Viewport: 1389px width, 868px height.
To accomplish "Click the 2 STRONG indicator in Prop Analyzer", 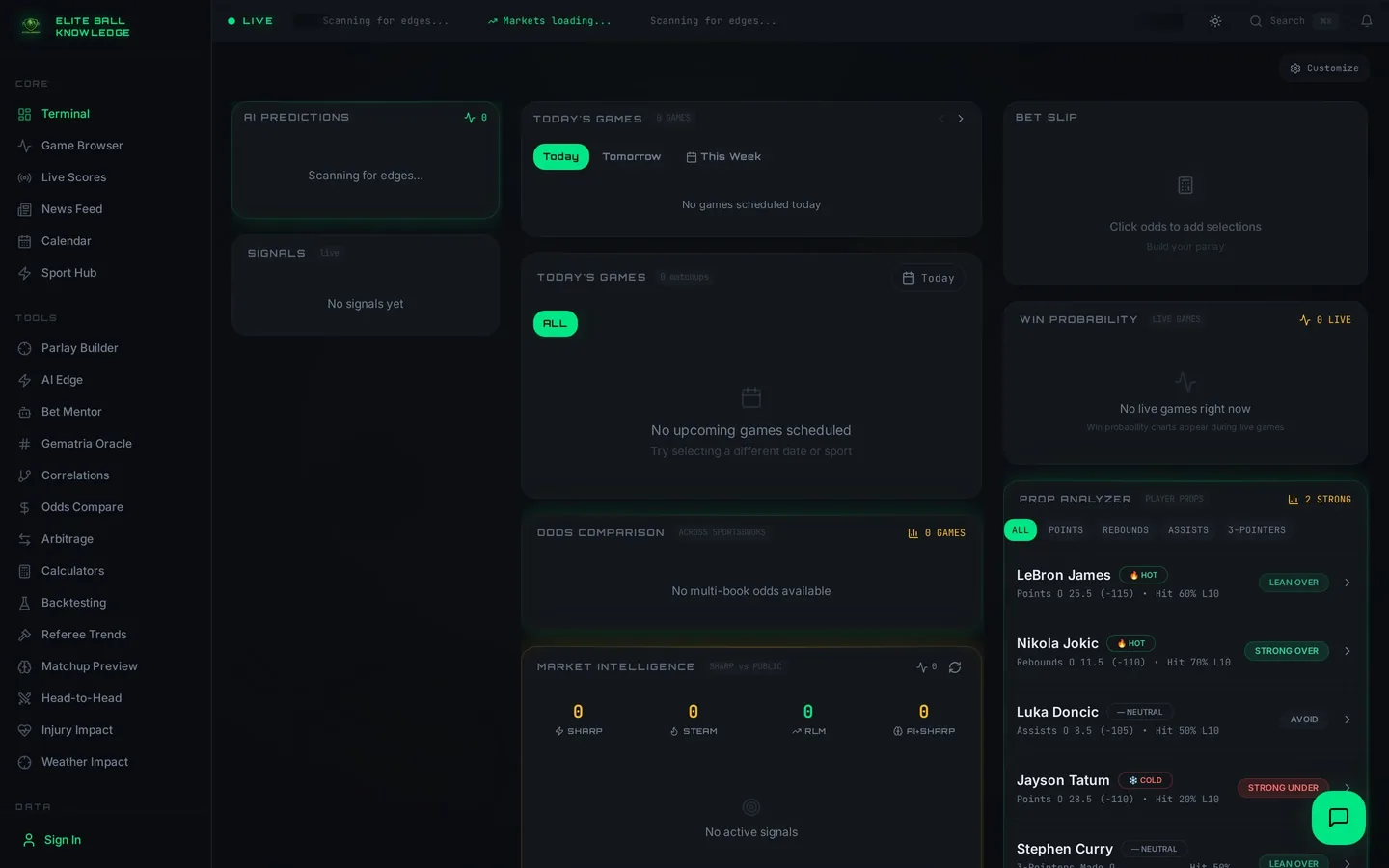I will (x=1320, y=500).
